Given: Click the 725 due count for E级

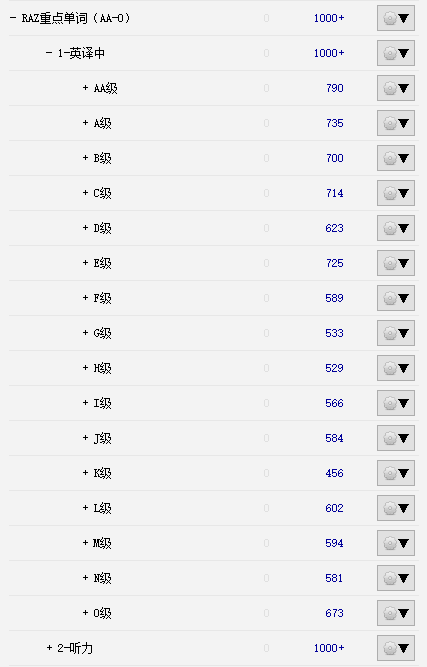Looking at the screenshot, I should 335,263.
